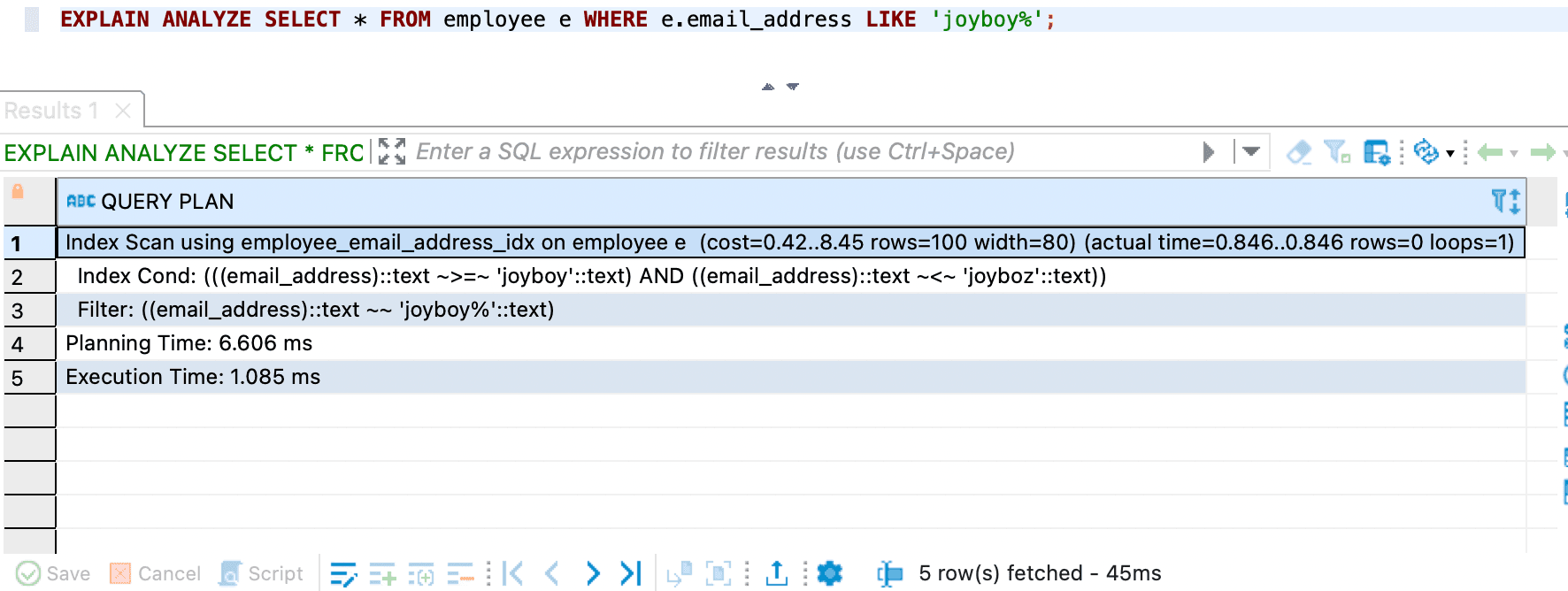Apply the filter with the arrow button
The image size is (1568, 591).
(x=1209, y=152)
